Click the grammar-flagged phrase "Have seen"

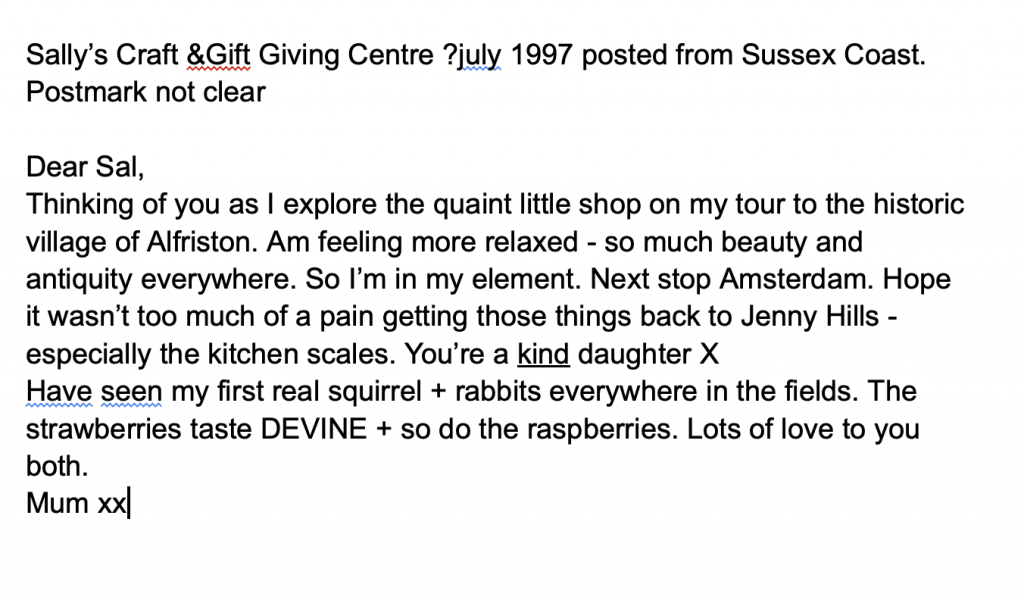coord(94,392)
